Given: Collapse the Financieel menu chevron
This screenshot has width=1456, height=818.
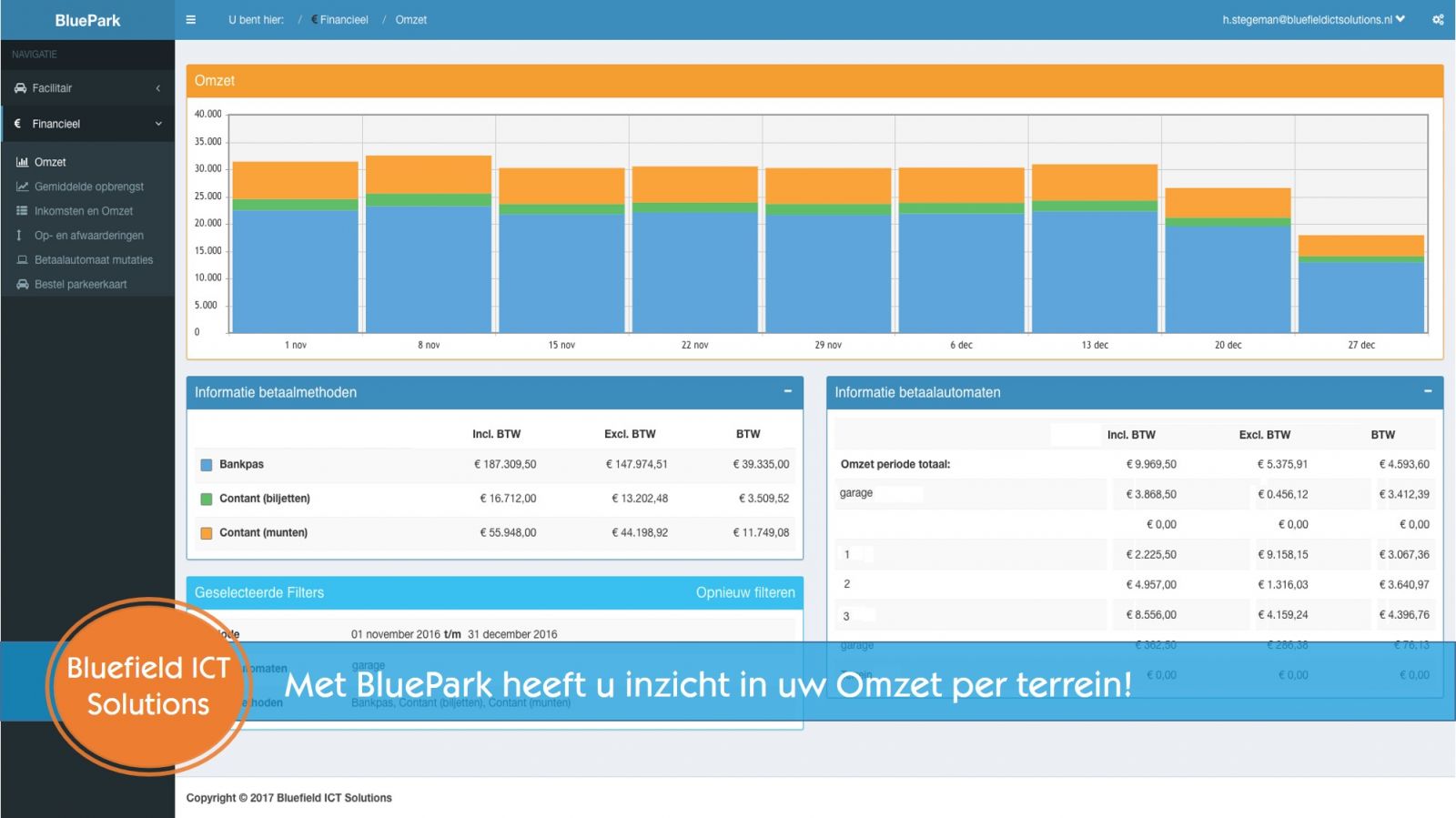Looking at the screenshot, I should [x=158, y=124].
